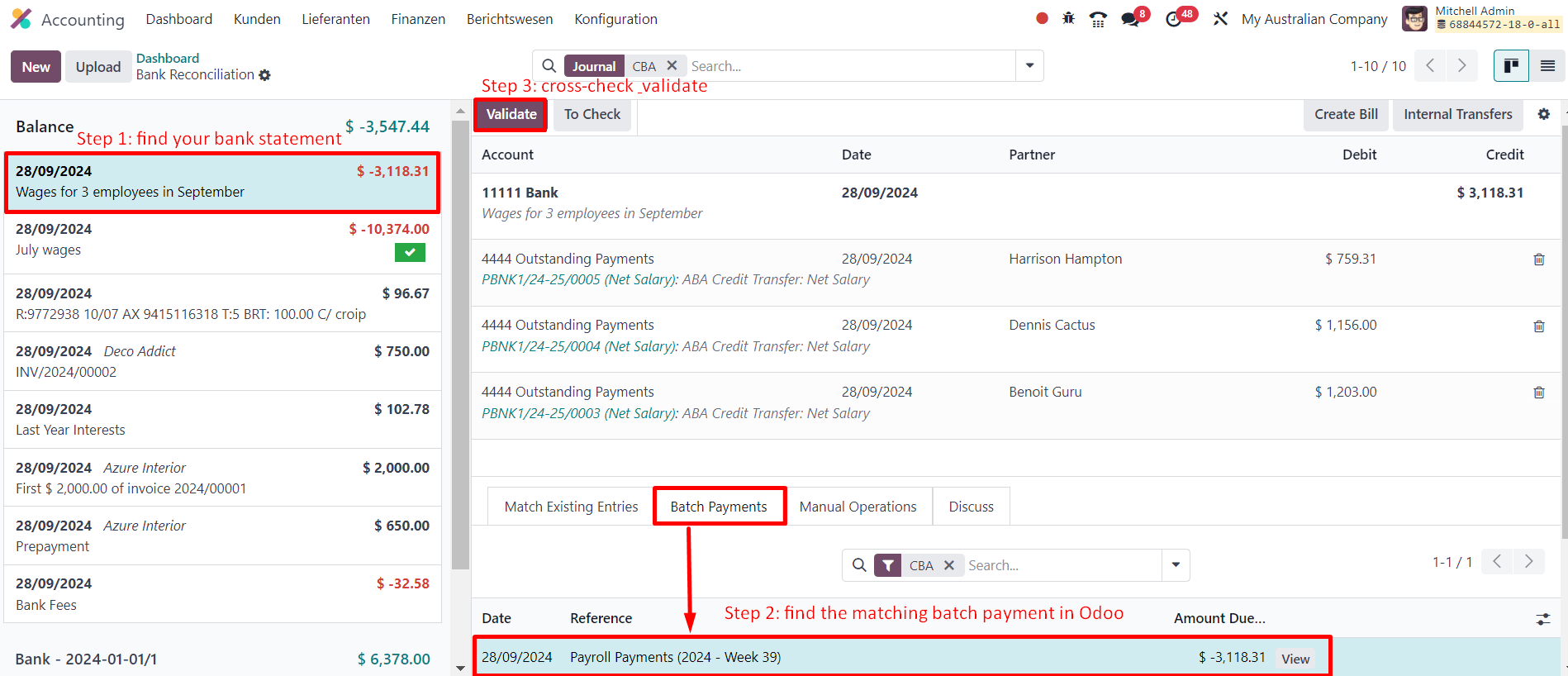Click the Validate button
This screenshot has width=1568, height=676.
tap(511, 115)
